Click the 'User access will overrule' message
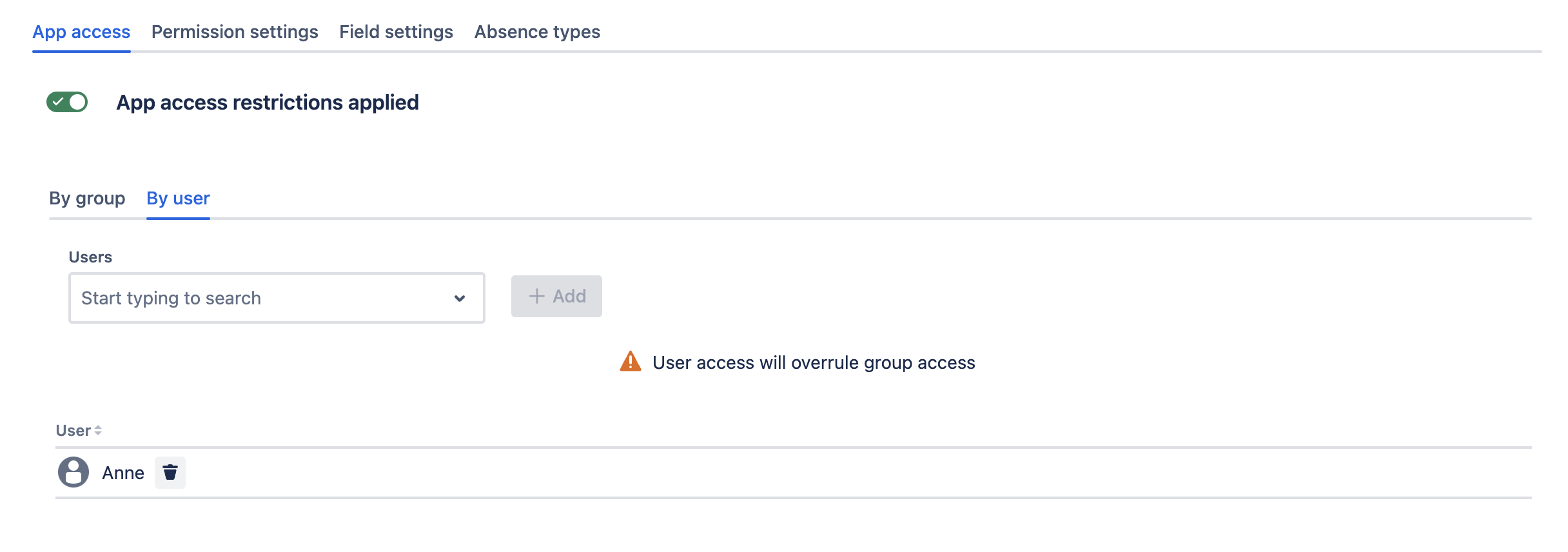1568x552 pixels. tap(813, 362)
